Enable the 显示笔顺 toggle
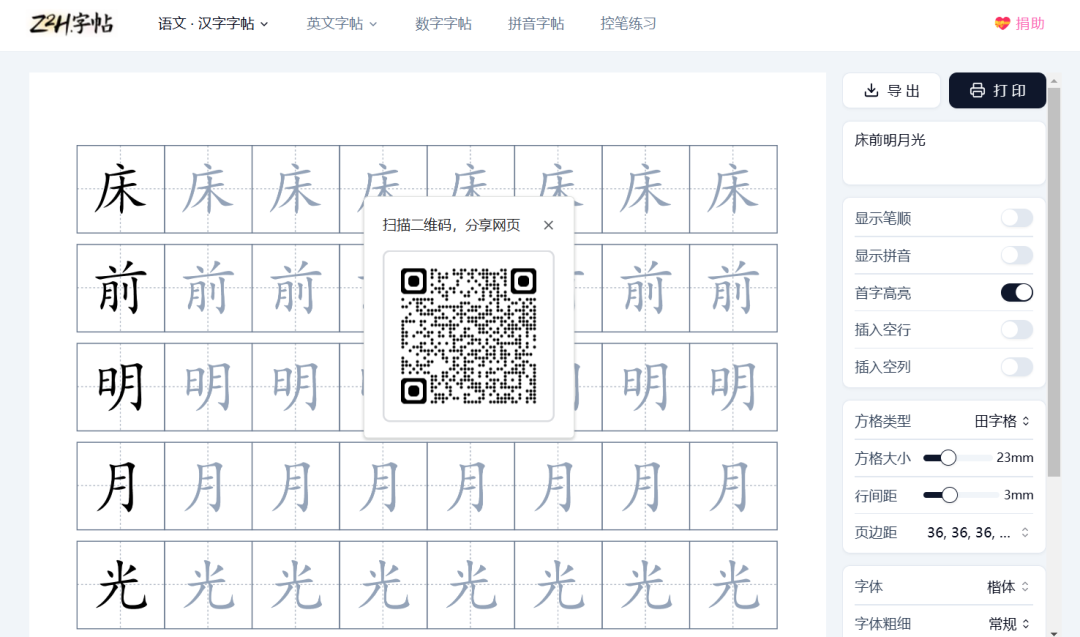Viewport: 1080px width, 637px height. point(1017,218)
